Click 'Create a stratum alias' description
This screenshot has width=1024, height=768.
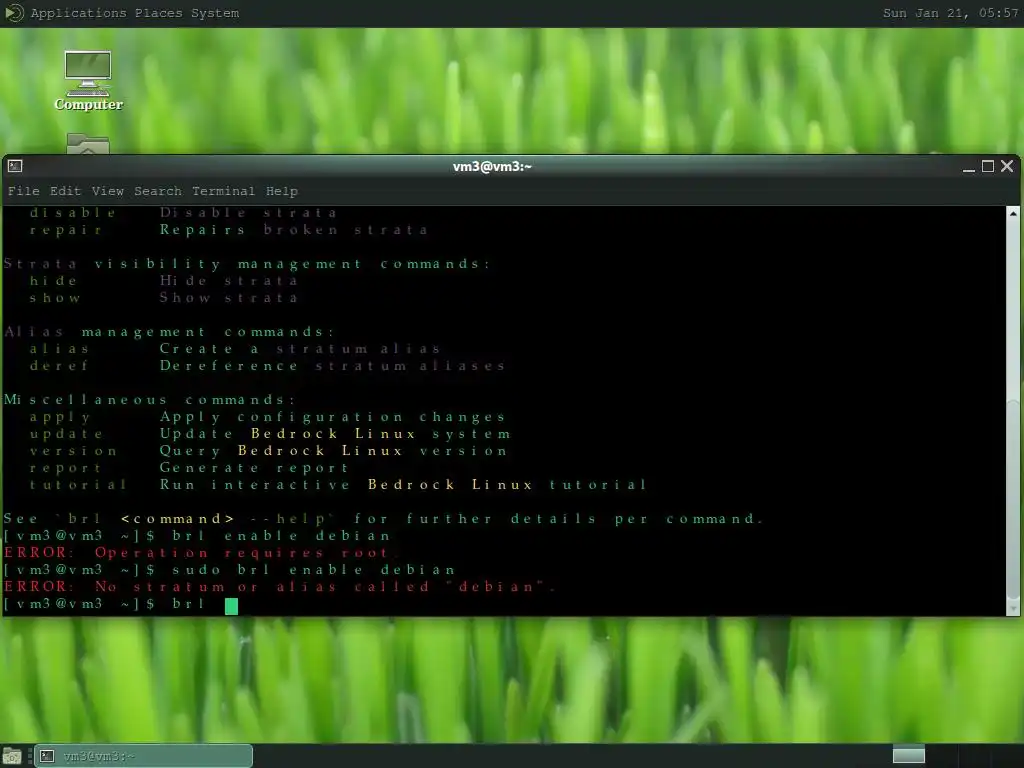300,349
